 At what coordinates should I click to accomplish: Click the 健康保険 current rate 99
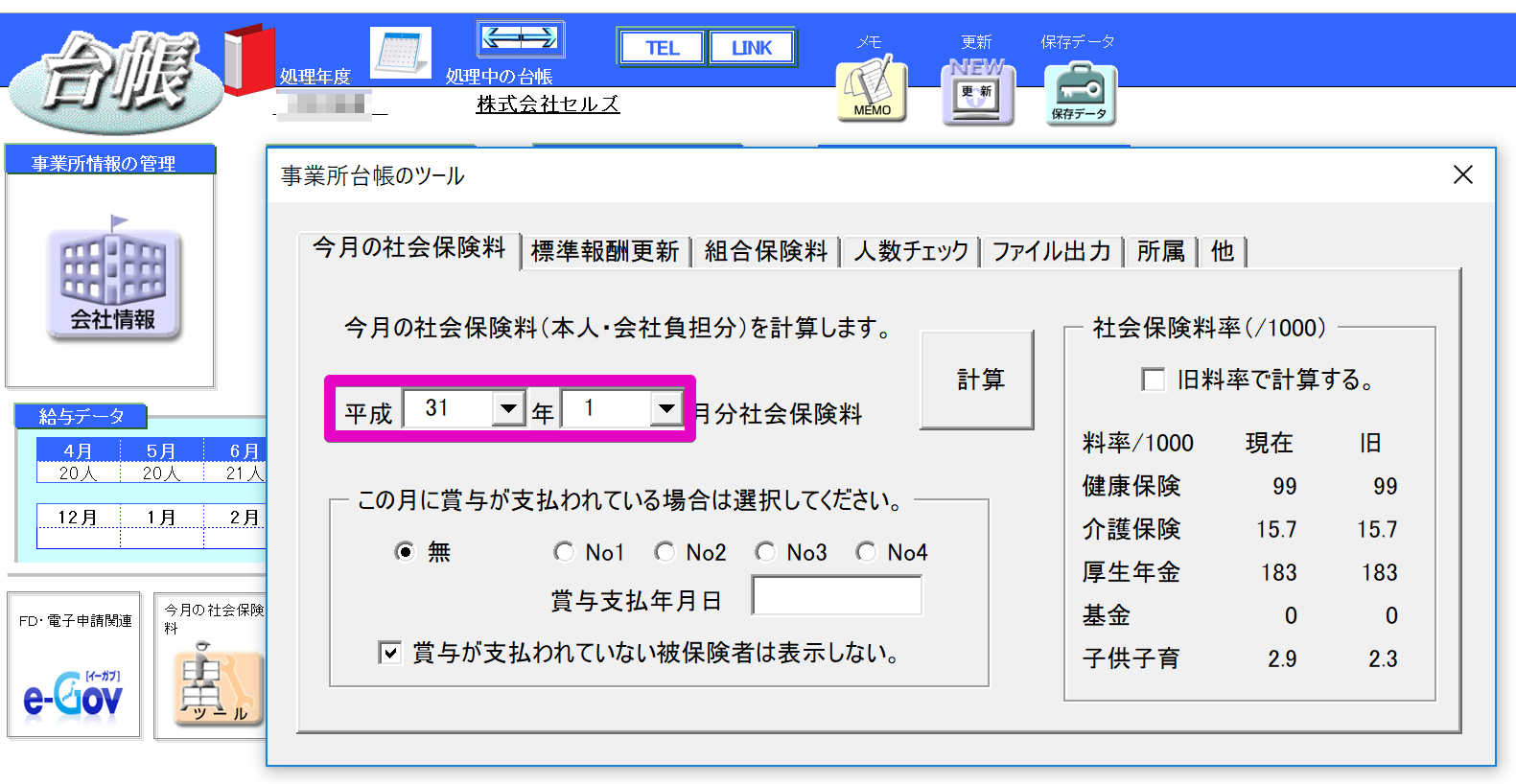coord(1284,487)
